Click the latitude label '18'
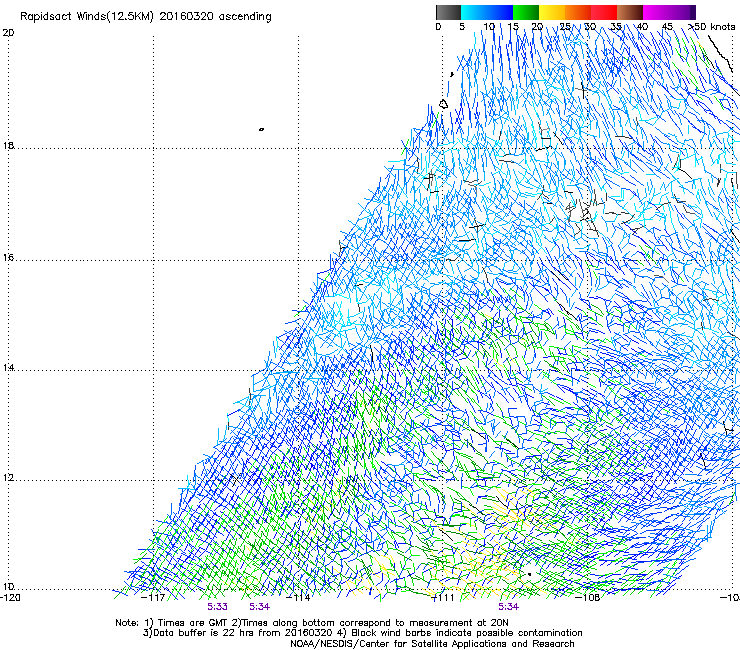Screen dimensions: 740x650 (x=8, y=145)
